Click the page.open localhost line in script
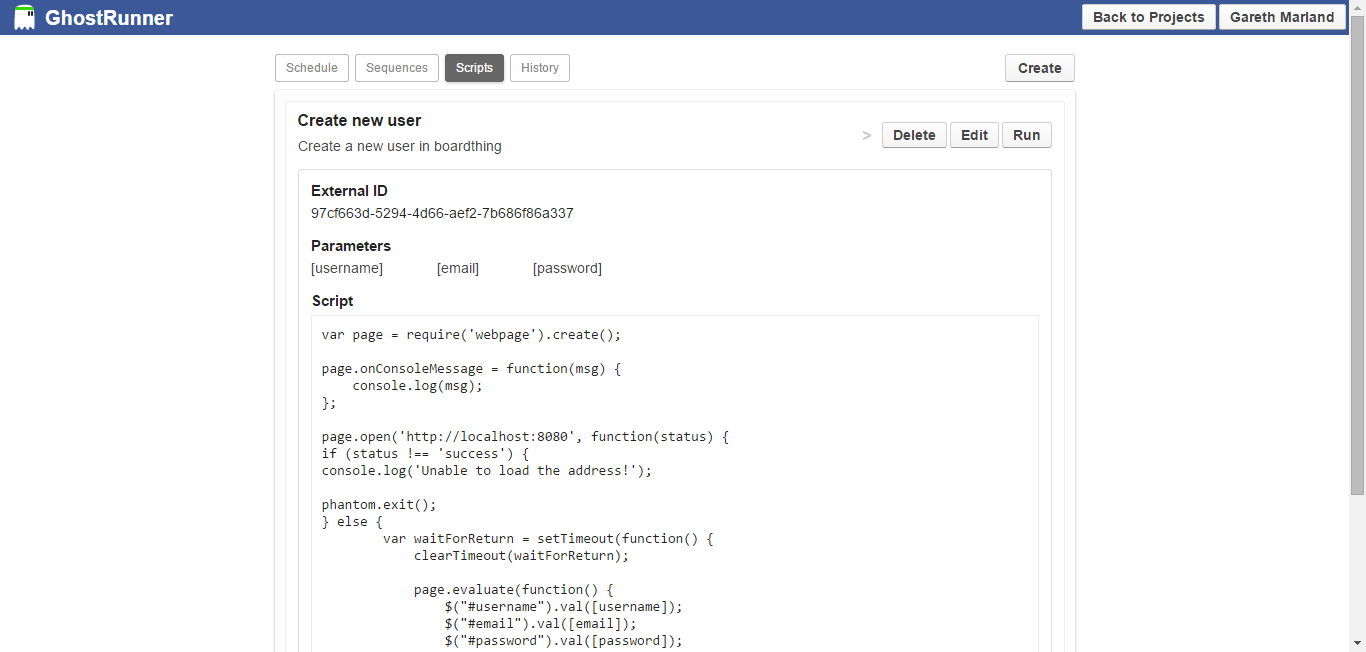Screen dimensions: 1366x652 coord(526,436)
